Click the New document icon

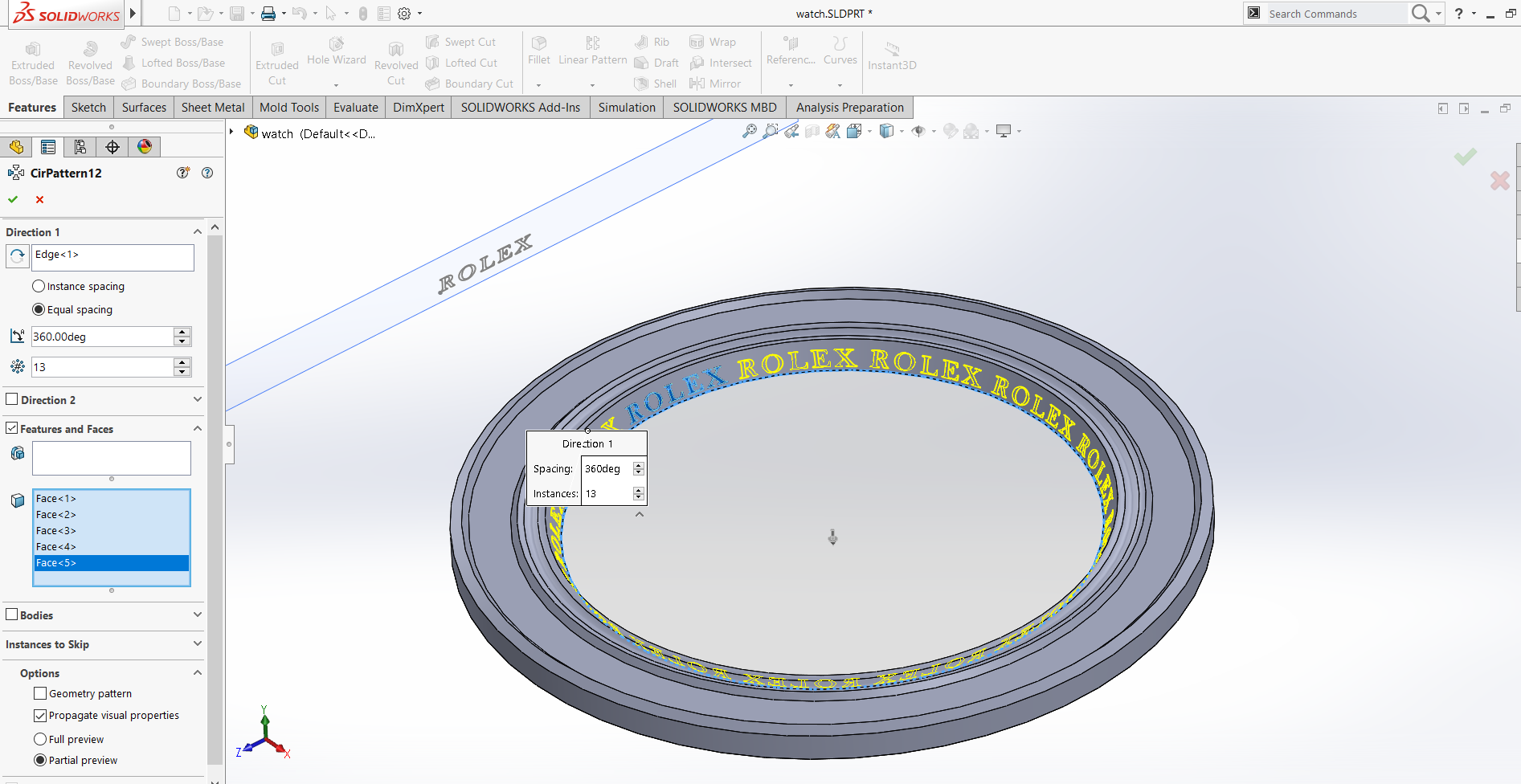click(x=174, y=14)
